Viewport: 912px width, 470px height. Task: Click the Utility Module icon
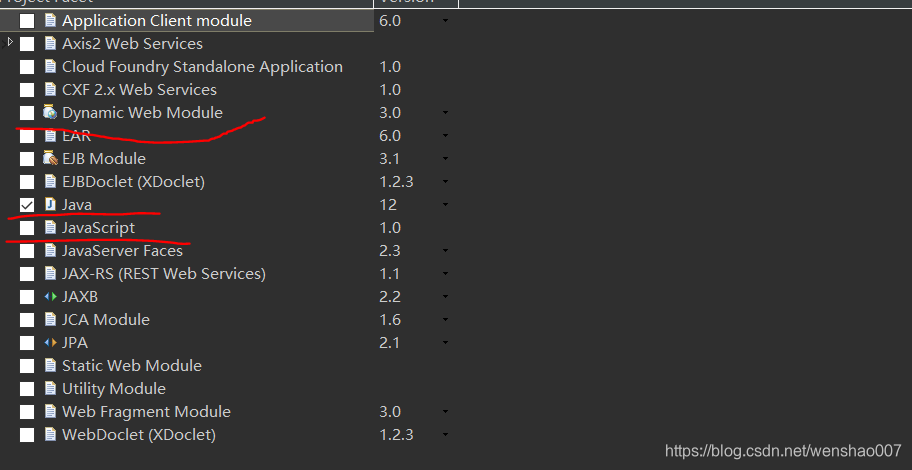(50, 389)
